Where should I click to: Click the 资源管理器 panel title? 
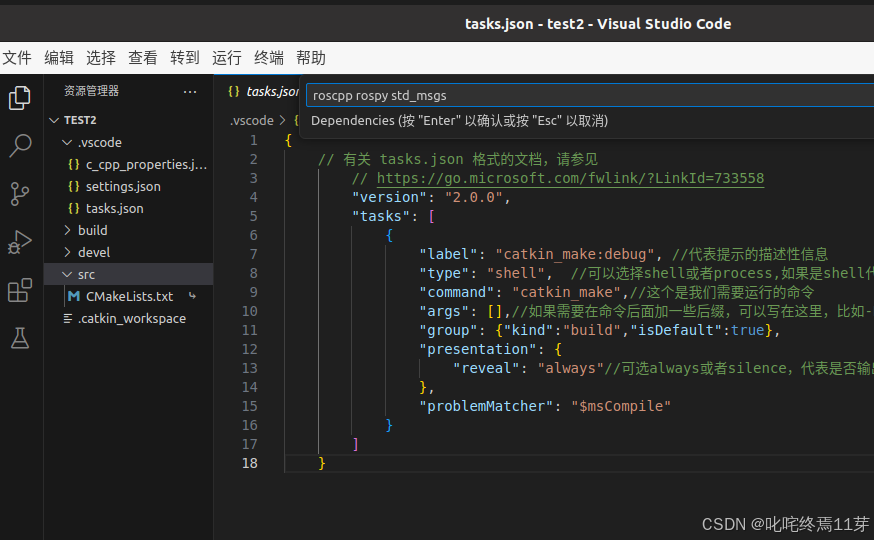91,91
